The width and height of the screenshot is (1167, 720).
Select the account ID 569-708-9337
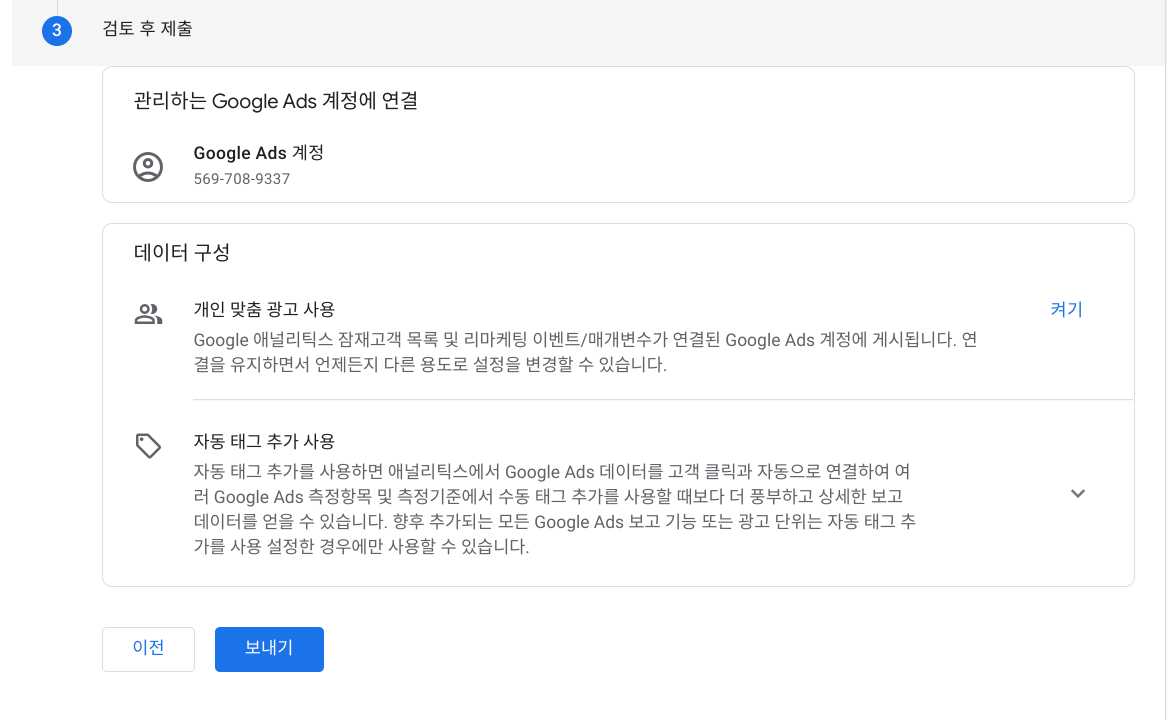(x=242, y=179)
